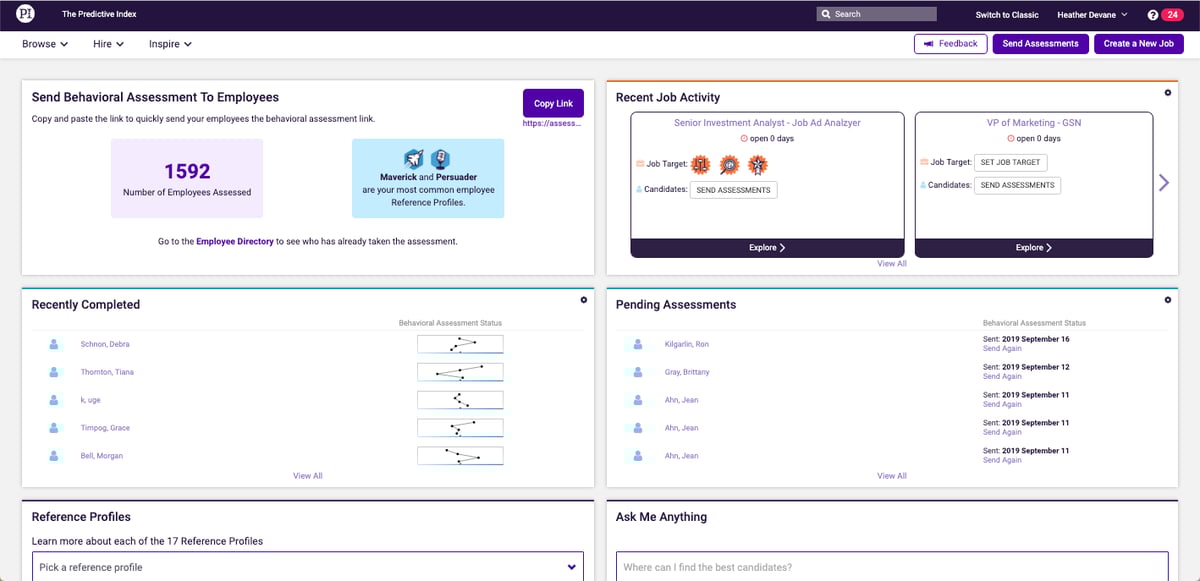Click SET JOB TARGET button
This screenshot has height=581, width=1200.
point(1010,162)
